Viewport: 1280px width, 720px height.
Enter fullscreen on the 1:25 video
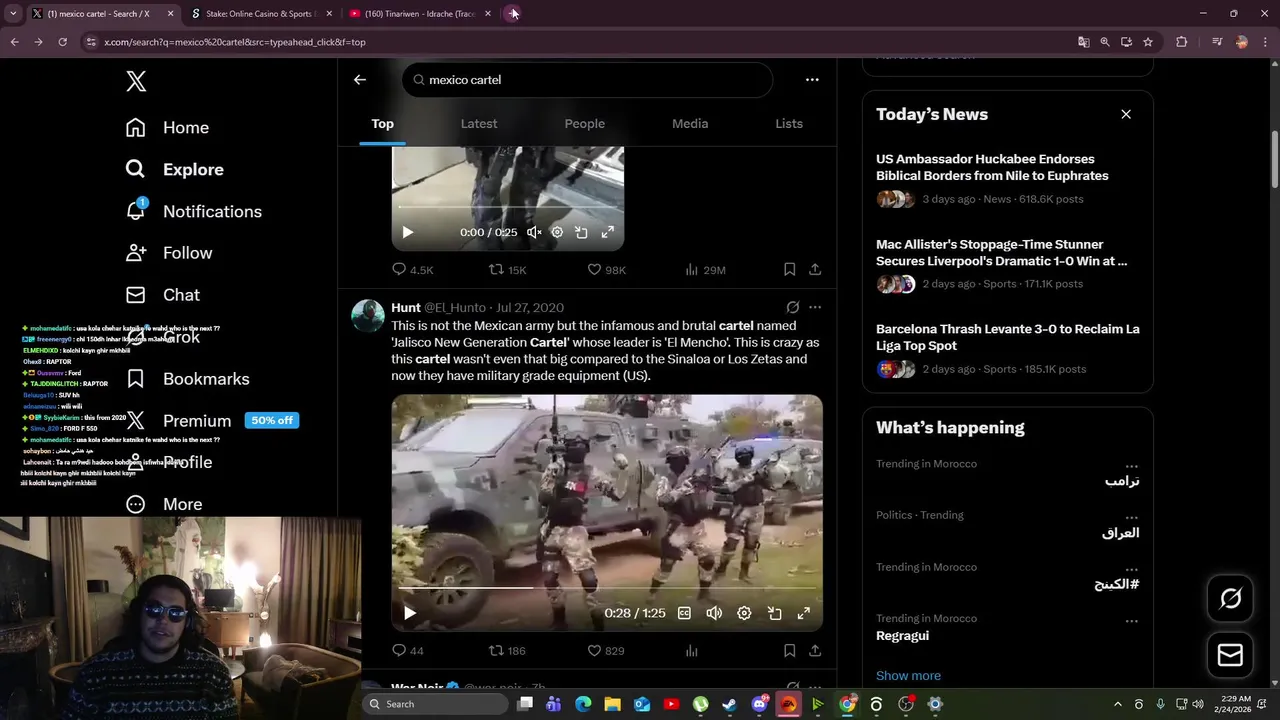coord(803,613)
